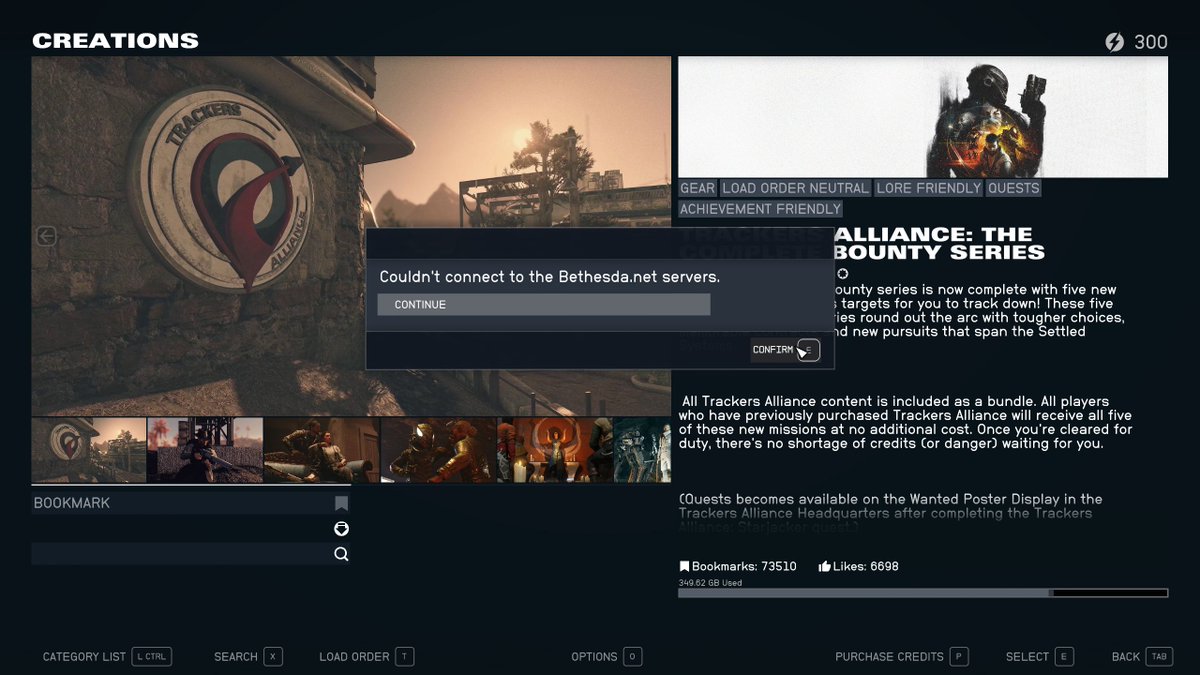Select the golden armored figures thumbnail
This screenshot has height=675, width=1200.
pyautogui.click(x=439, y=450)
